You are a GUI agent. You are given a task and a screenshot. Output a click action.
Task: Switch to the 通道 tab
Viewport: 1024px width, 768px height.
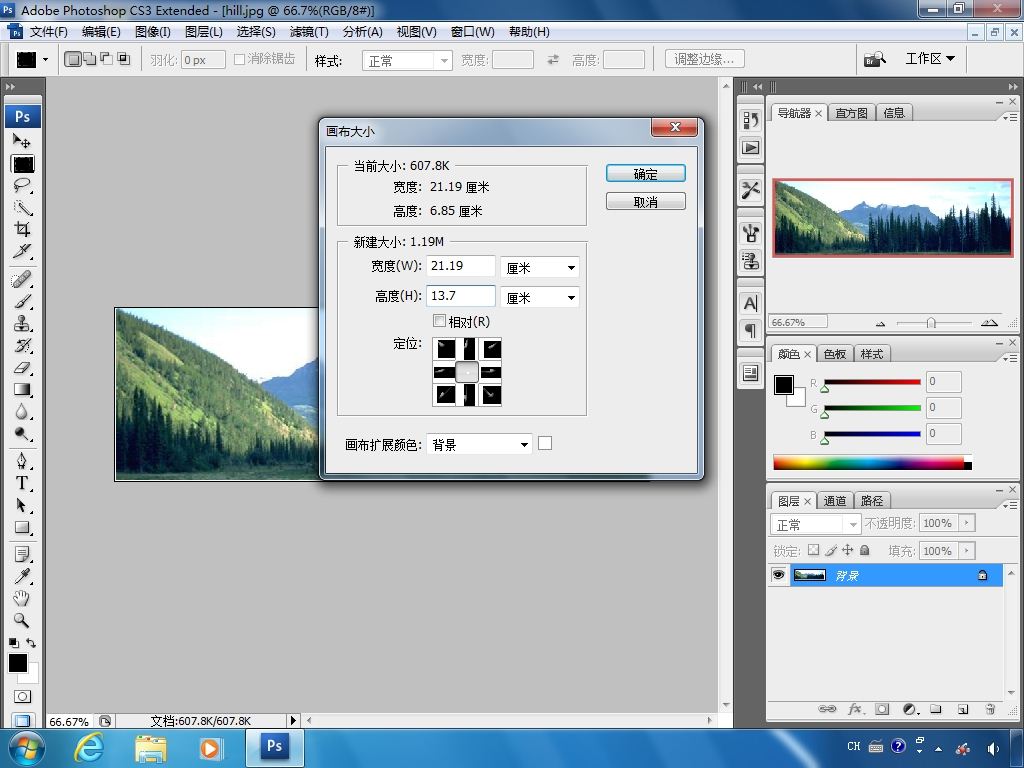tap(835, 501)
